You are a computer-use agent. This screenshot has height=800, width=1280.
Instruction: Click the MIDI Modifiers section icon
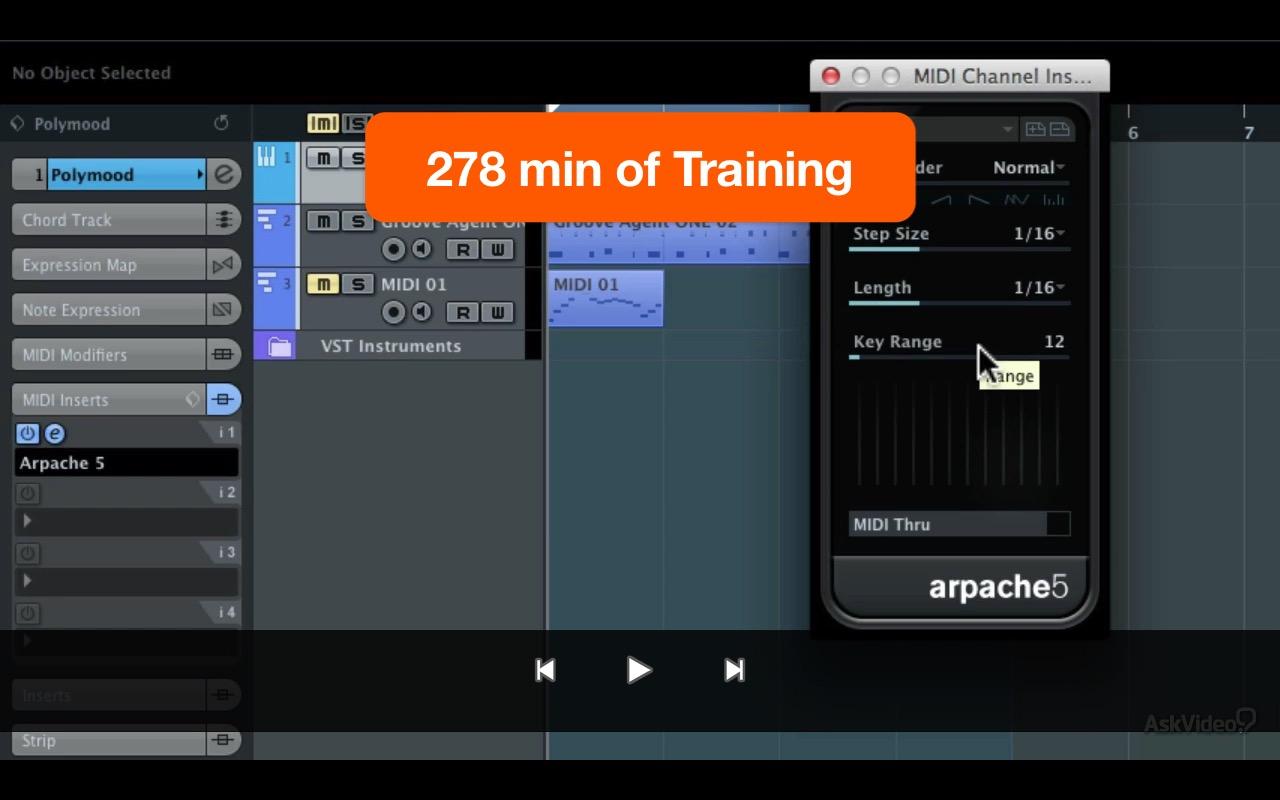click(x=224, y=354)
